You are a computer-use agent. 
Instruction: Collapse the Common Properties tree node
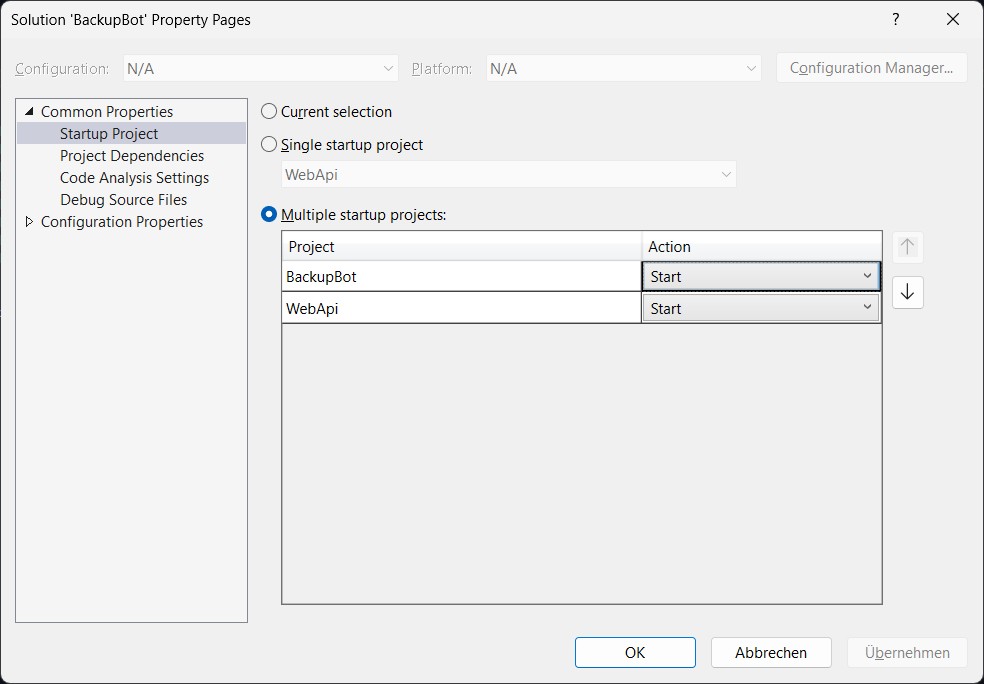coord(29,112)
